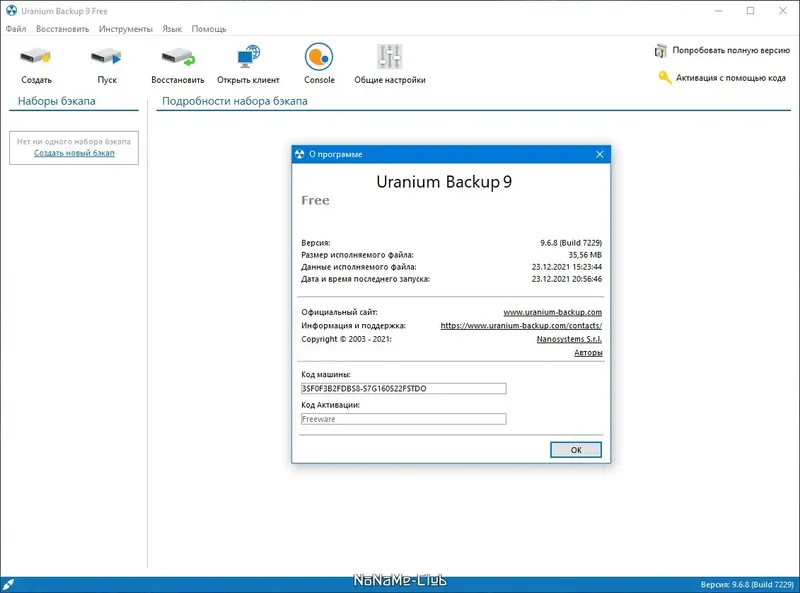Click the key icon for activation
The width and height of the screenshot is (800, 593).
point(664,78)
